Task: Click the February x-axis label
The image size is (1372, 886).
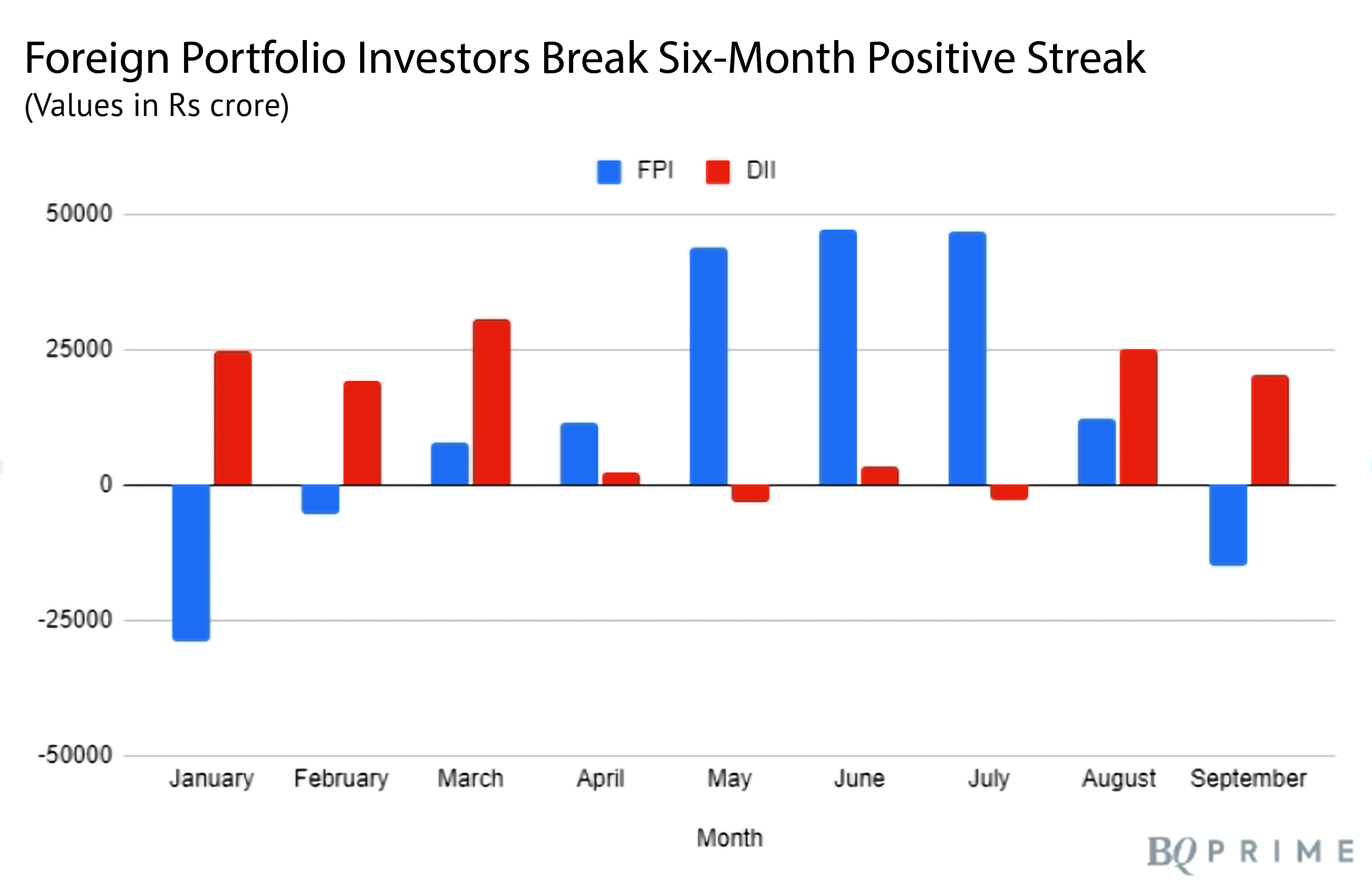Action: 341,778
